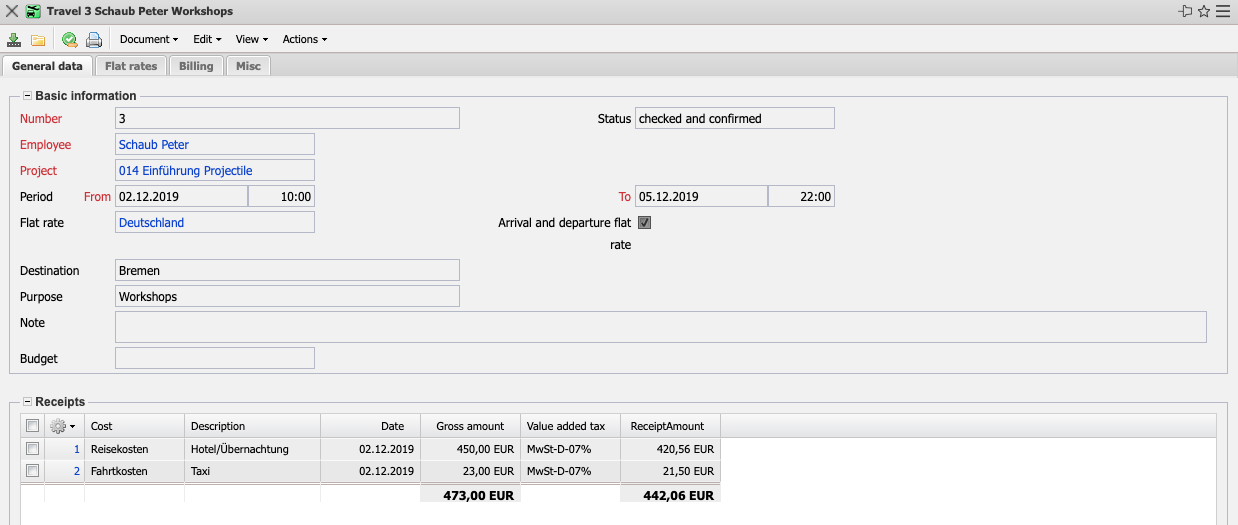Follow the 014 Einführung Projectile project link
1238x525 pixels.
tap(185, 171)
